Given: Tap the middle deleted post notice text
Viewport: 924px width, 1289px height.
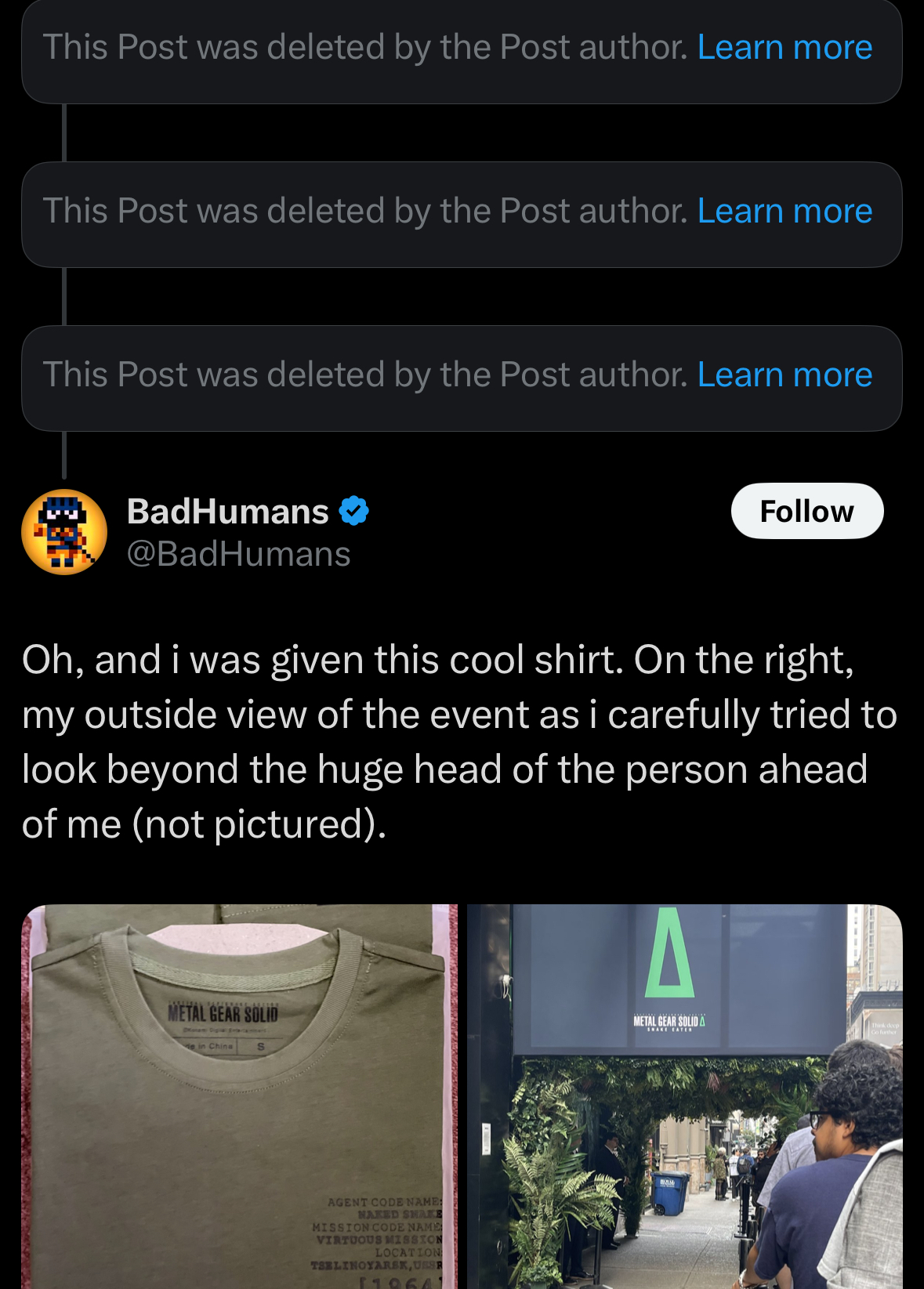Looking at the screenshot, I should click(x=365, y=211).
